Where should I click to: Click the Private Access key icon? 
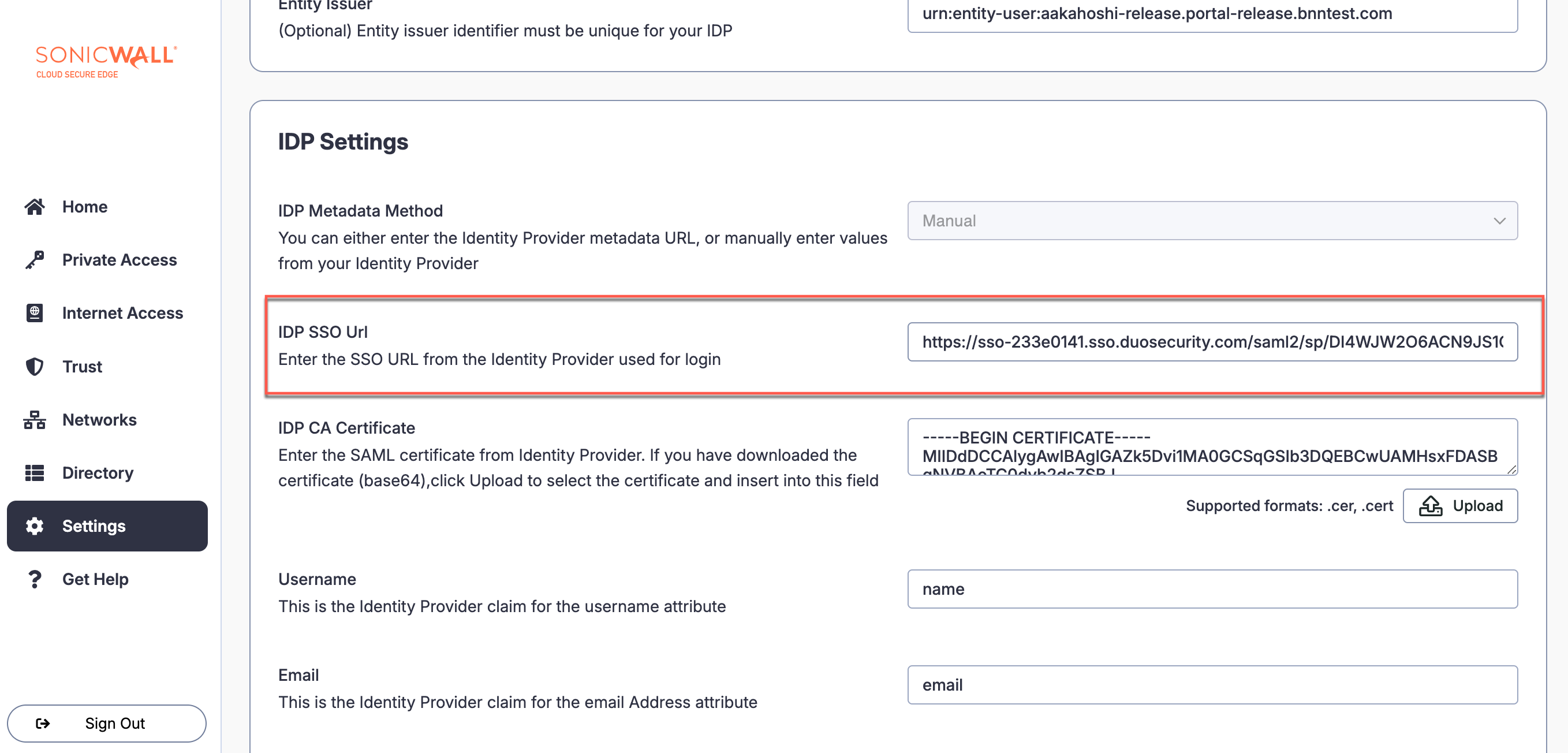[35, 260]
